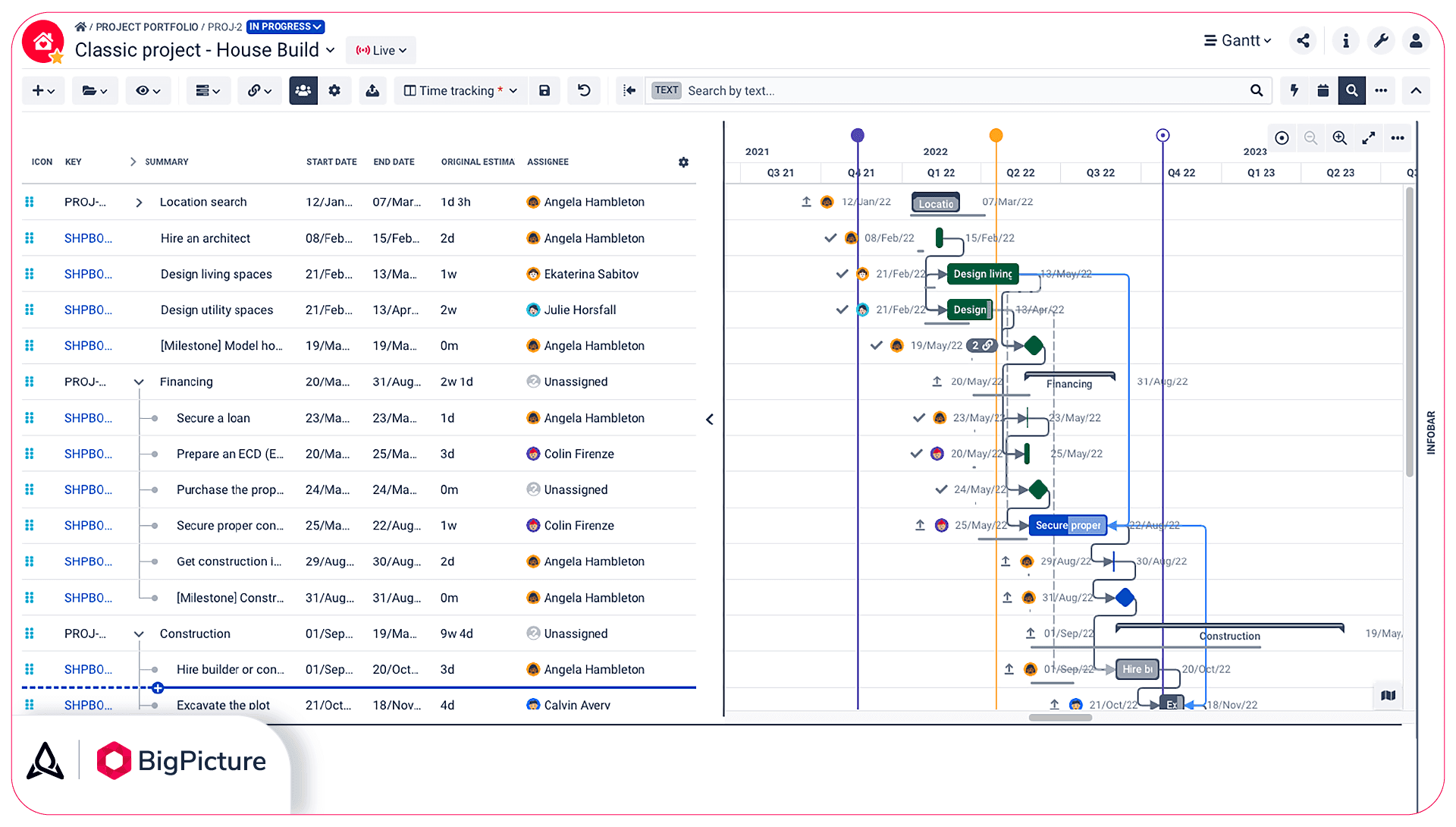This screenshot has height=827, width=1456.
Task: Click PROJECT PORTFOLIO breadcrumb
Action: pyautogui.click(x=147, y=27)
